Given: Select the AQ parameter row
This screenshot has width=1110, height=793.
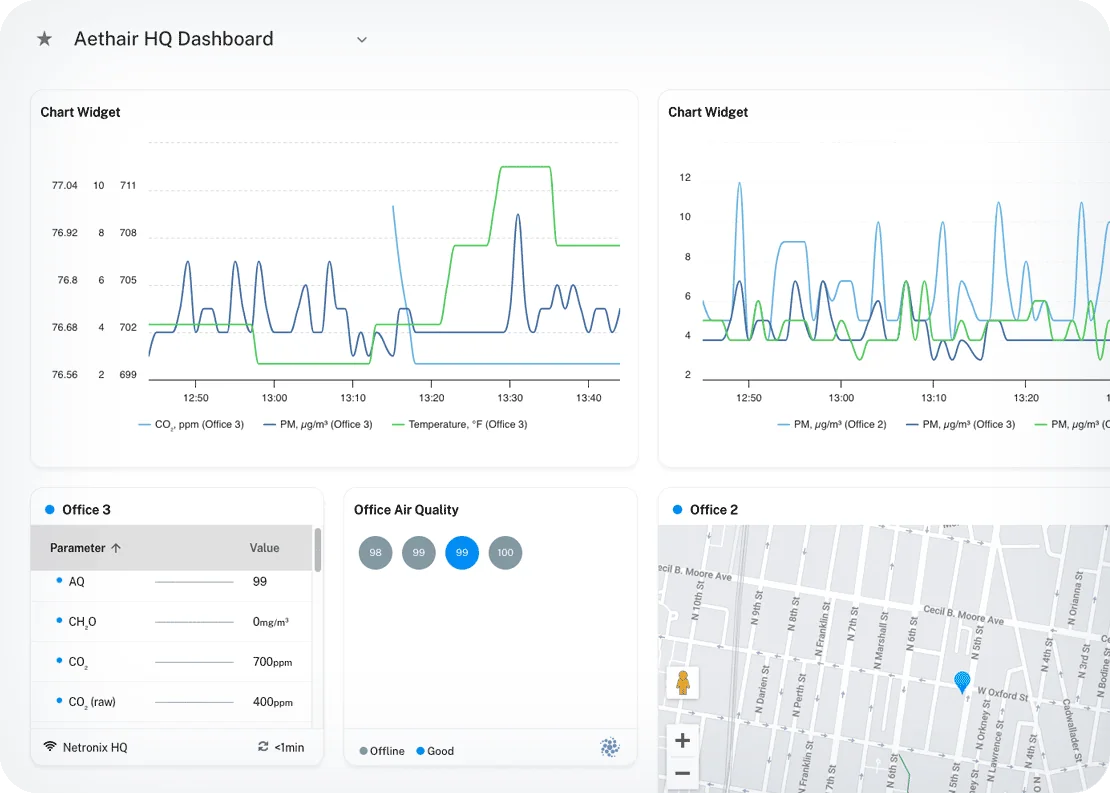Looking at the screenshot, I should tap(171, 582).
